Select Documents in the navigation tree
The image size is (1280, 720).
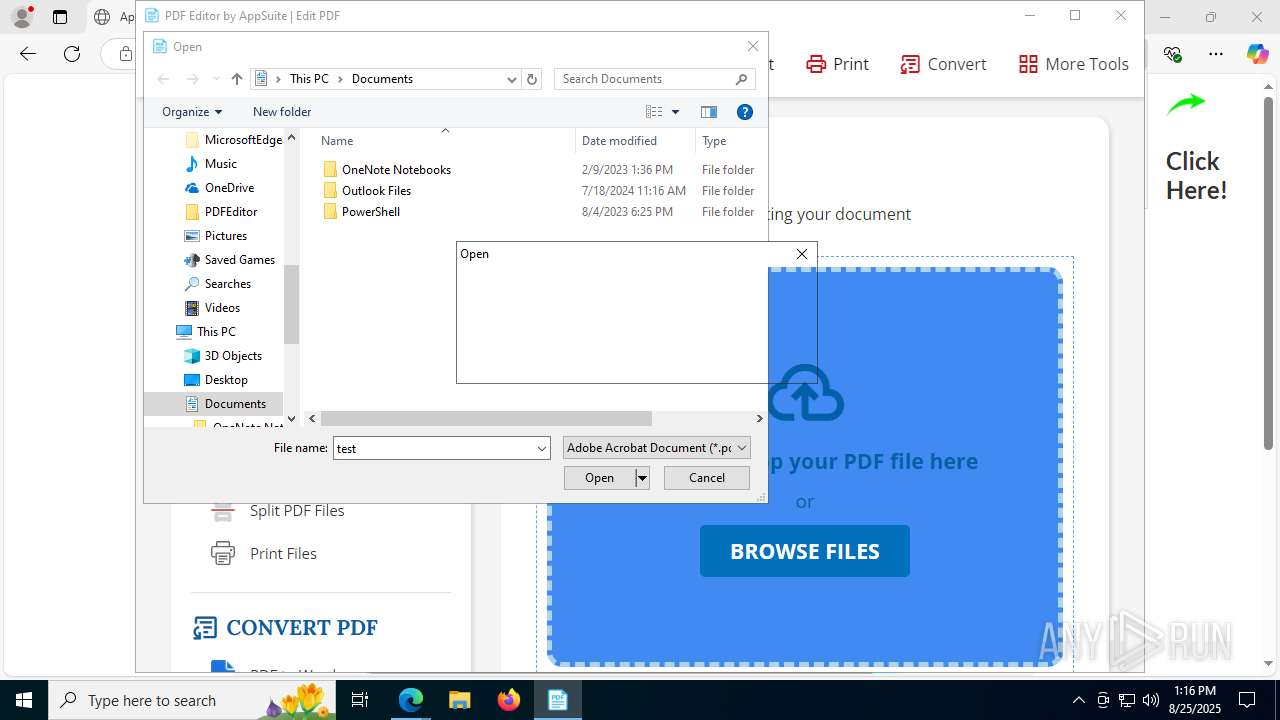(x=235, y=404)
